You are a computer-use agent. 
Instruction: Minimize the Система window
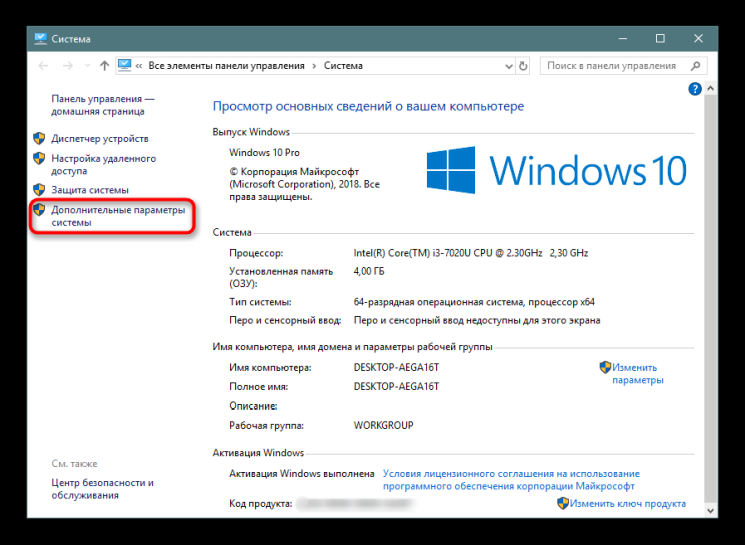[x=622, y=38]
